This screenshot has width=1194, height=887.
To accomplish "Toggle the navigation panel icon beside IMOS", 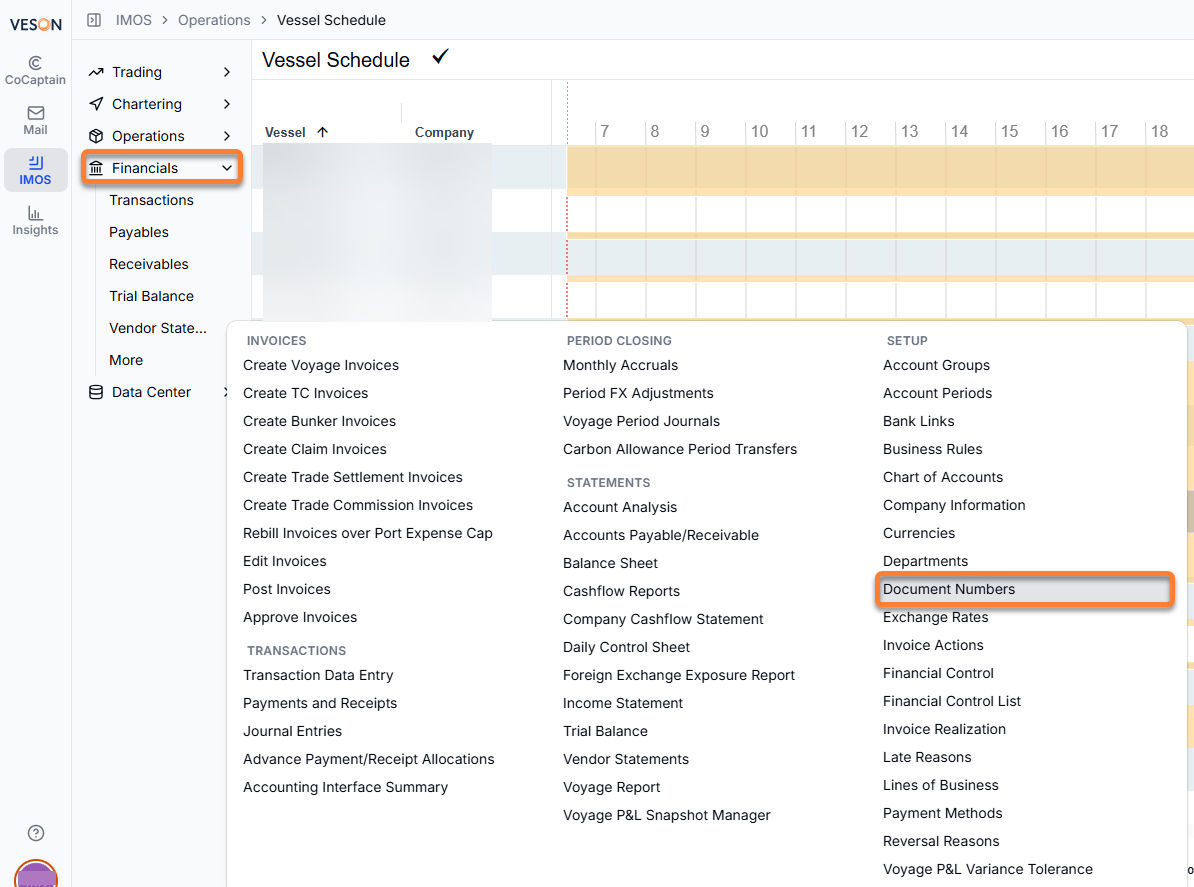I will click(x=94, y=20).
